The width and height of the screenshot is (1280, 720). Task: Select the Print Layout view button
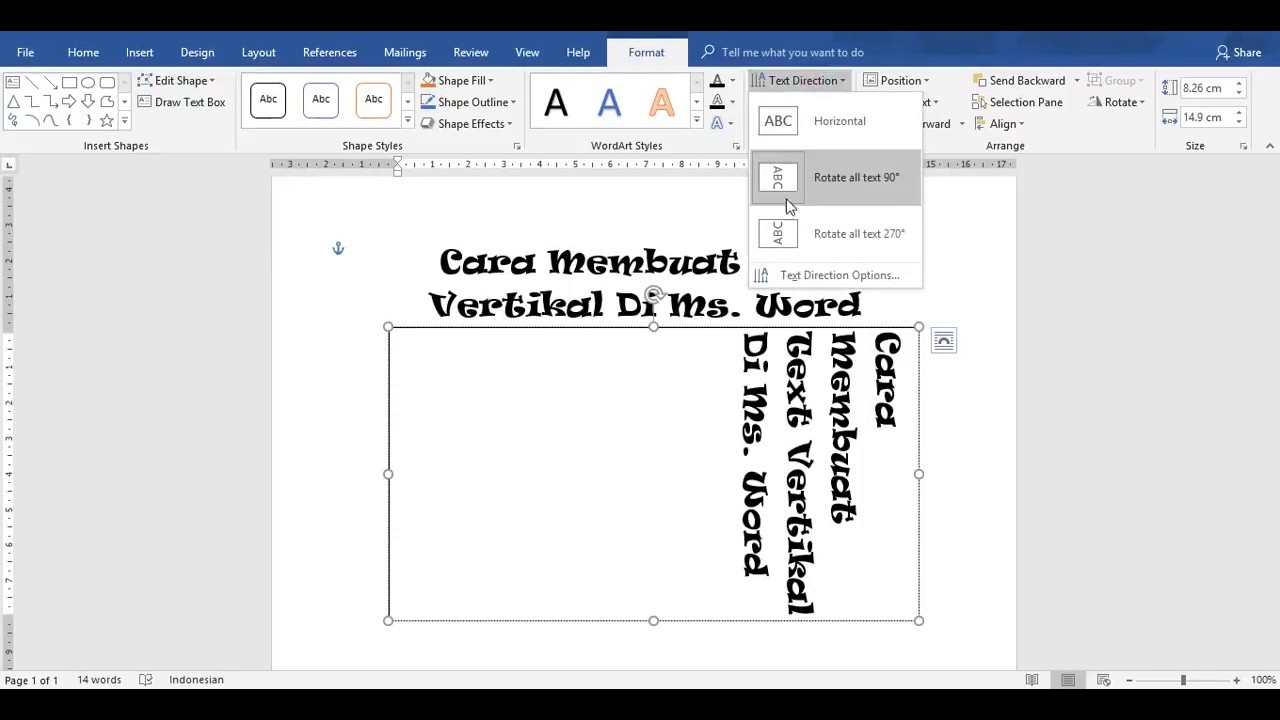click(x=1068, y=680)
